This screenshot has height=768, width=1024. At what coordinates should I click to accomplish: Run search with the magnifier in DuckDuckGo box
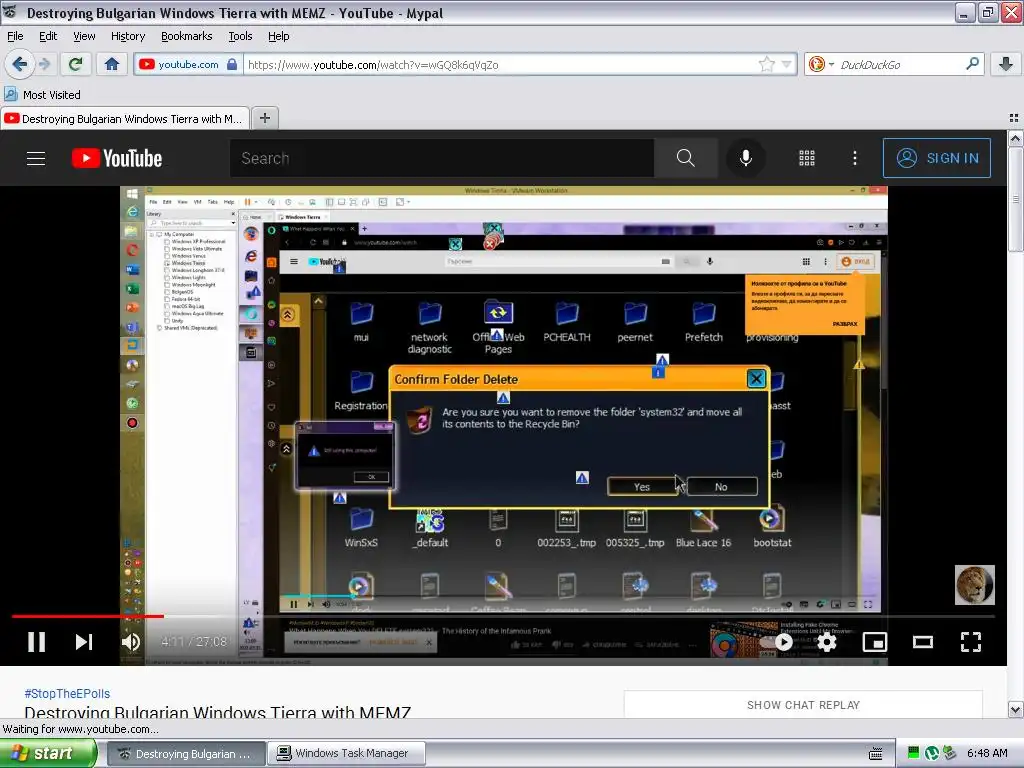[x=972, y=64]
